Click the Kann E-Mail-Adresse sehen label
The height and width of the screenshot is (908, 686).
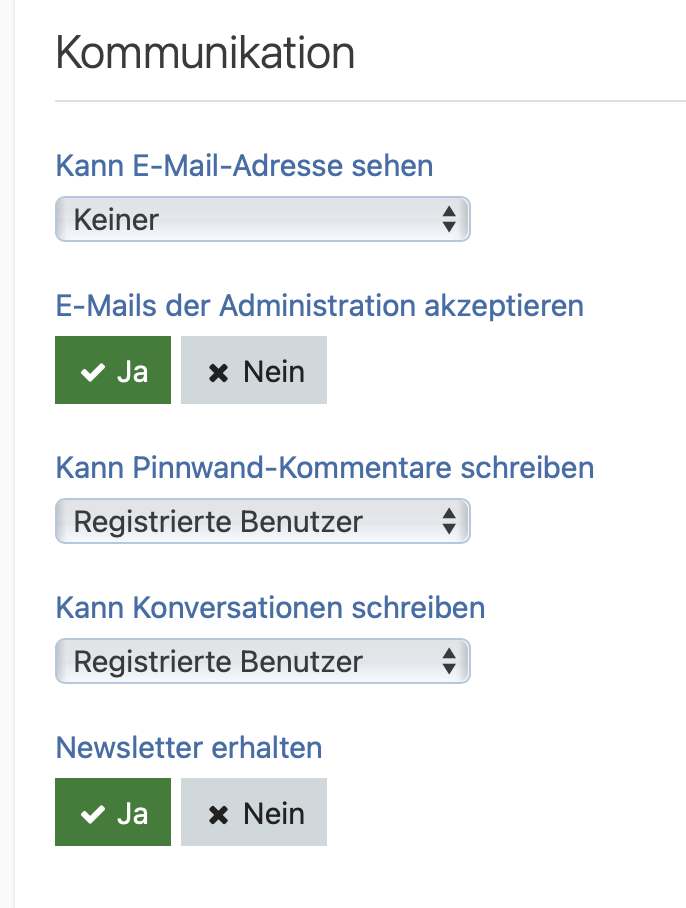click(x=244, y=165)
